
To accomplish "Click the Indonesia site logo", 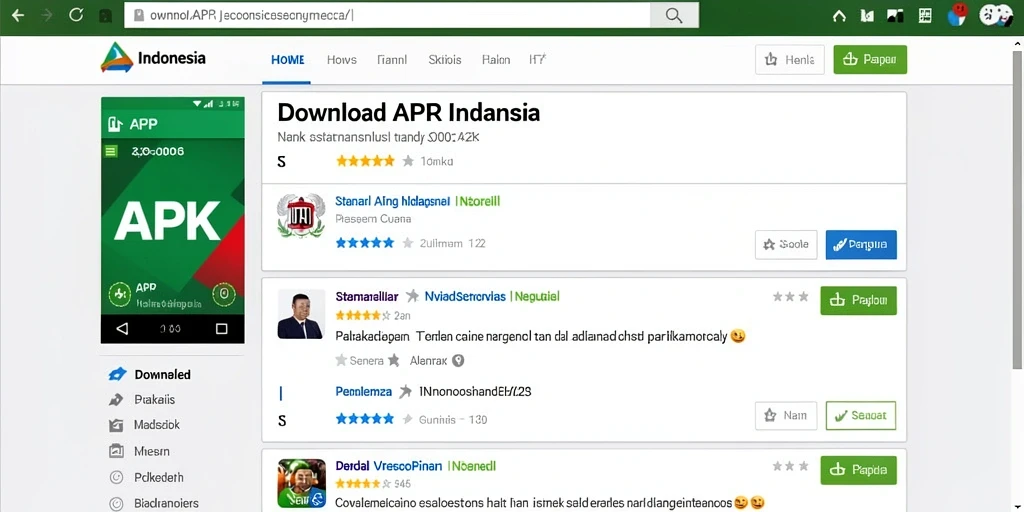I will point(153,58).
